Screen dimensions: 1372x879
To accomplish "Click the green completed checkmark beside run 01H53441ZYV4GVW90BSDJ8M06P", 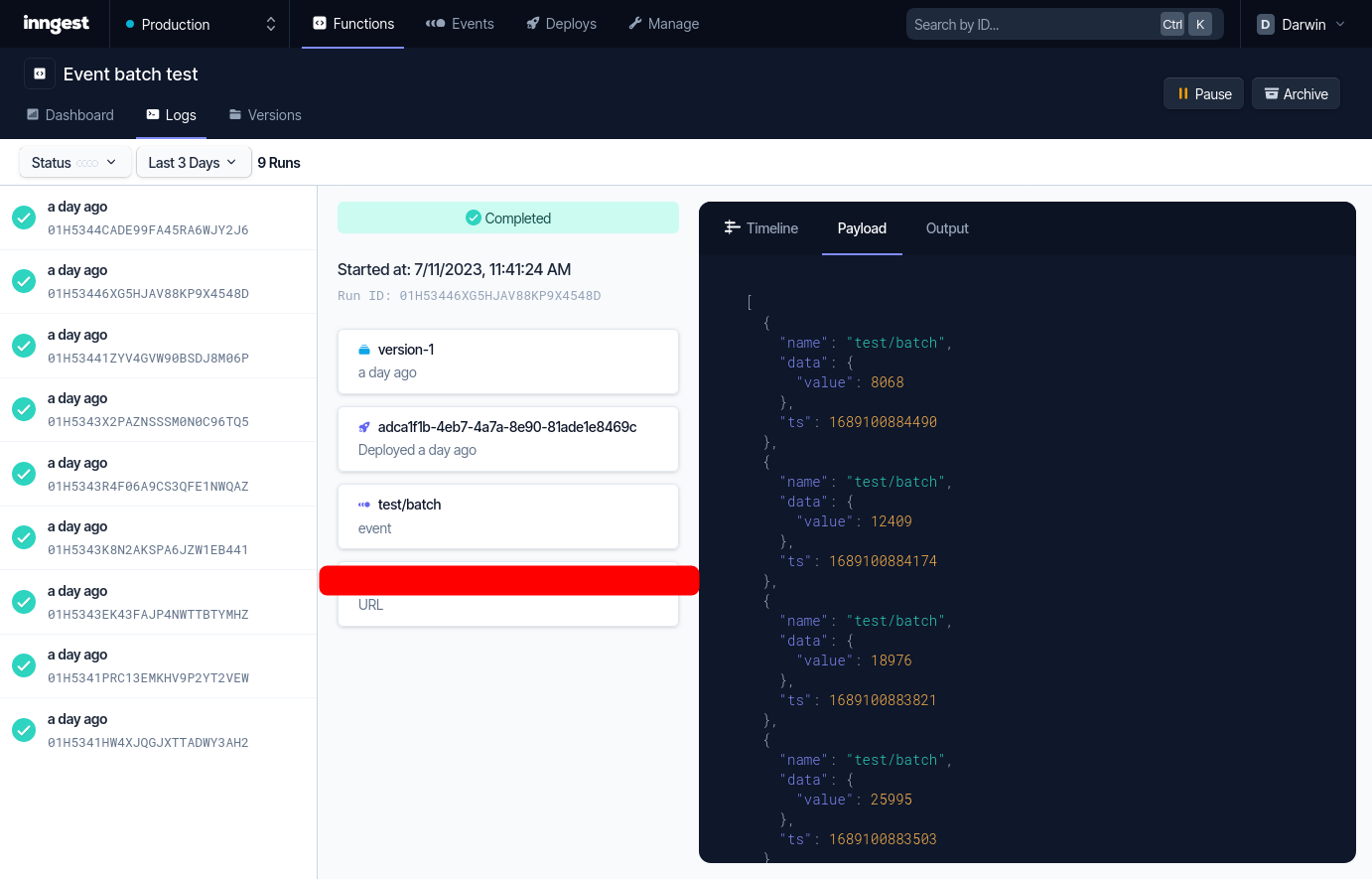I will pos(24,345).
